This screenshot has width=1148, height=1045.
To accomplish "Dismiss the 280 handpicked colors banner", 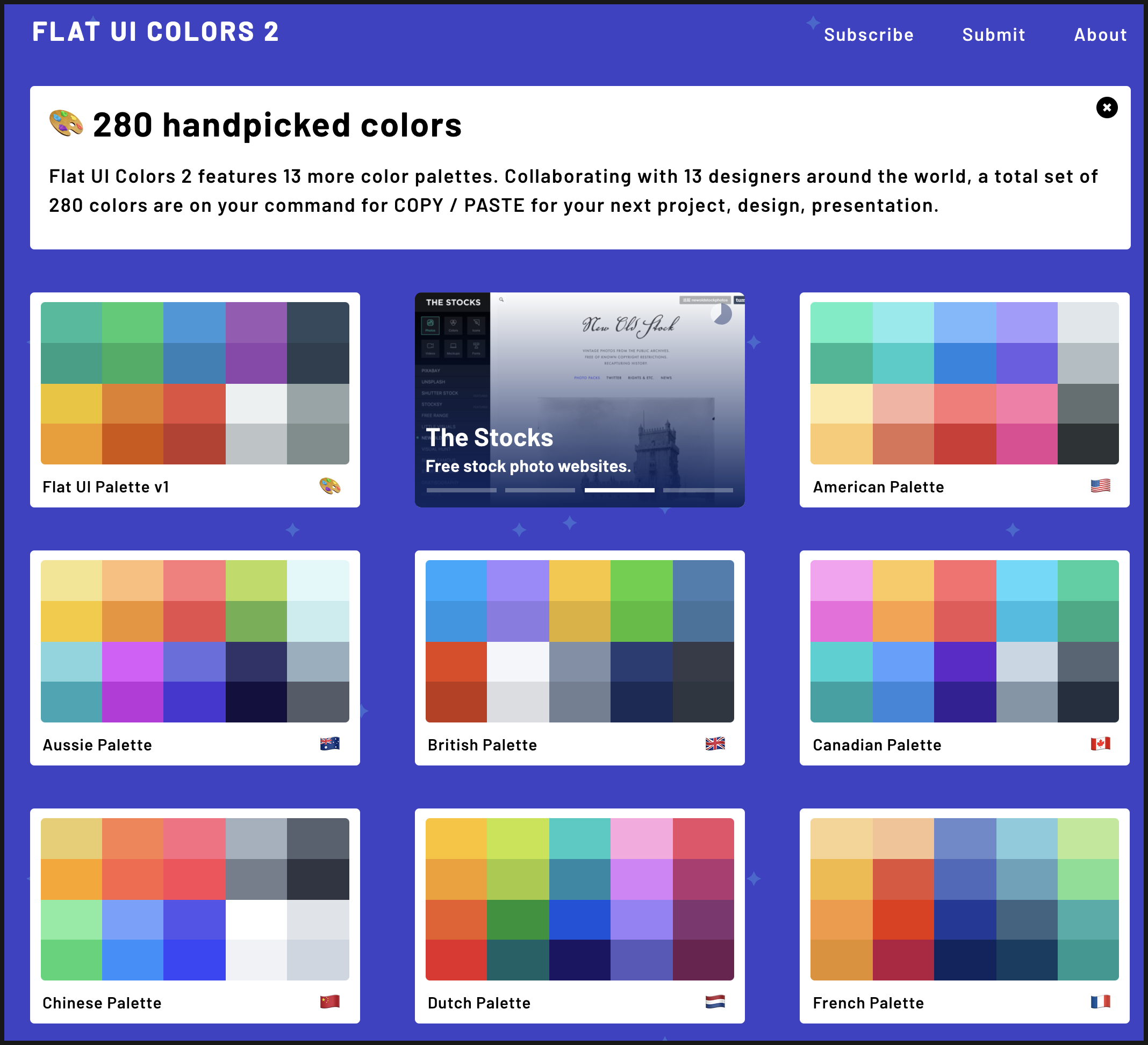I will click(x=1107, y=108).
